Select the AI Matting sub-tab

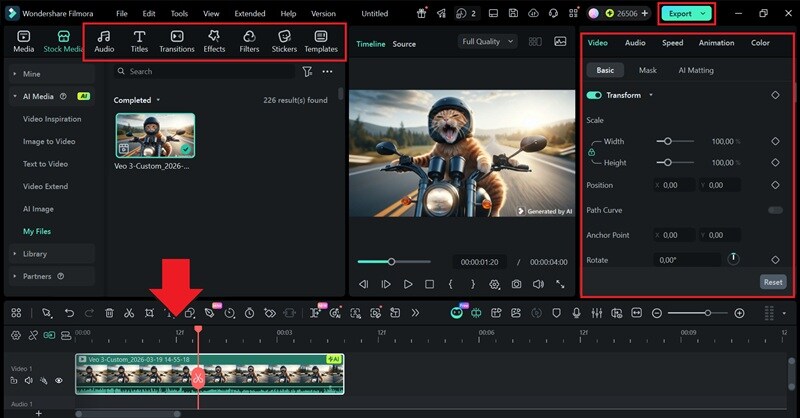(696, 70)
